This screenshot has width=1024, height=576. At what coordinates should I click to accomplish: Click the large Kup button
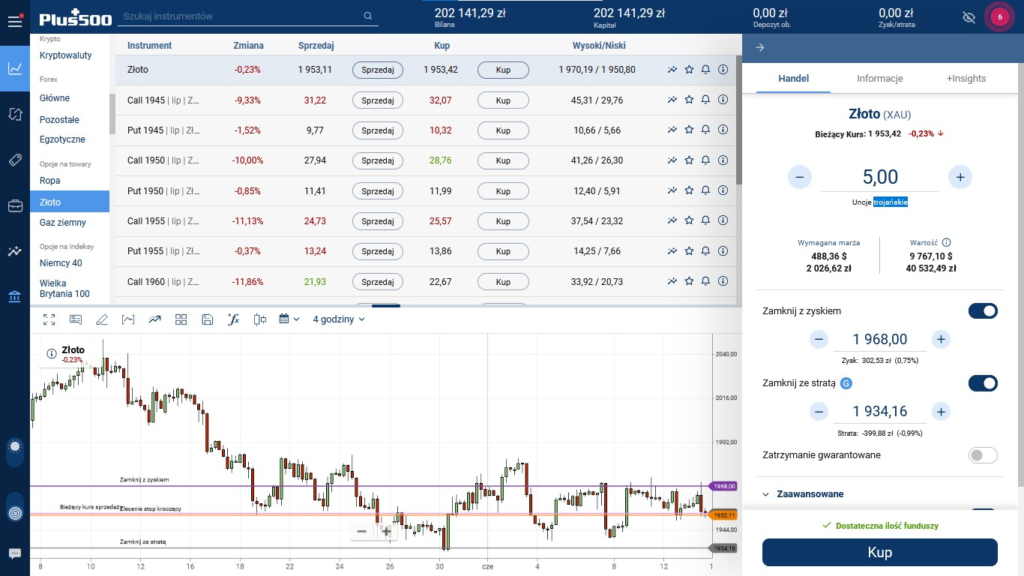coord(879,552)
